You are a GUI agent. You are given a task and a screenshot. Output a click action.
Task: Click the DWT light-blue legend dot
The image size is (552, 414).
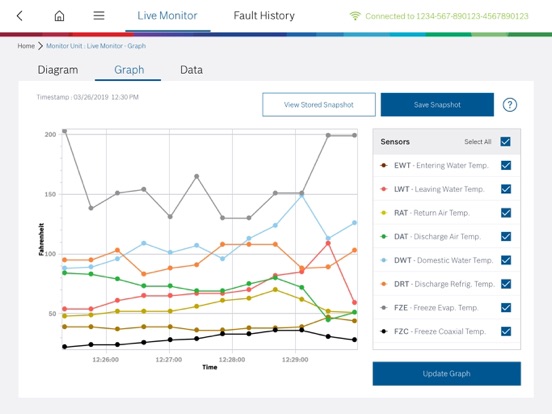click(x=384, y=260)
